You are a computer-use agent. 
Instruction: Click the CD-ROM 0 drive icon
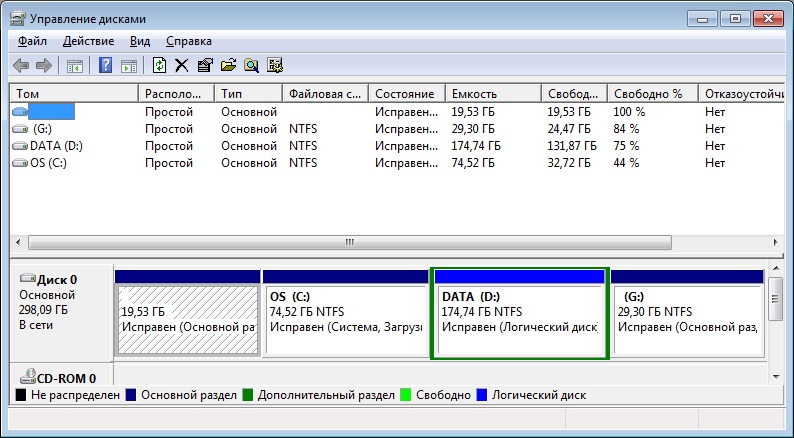pyautogui.click(x=27, y=376)
